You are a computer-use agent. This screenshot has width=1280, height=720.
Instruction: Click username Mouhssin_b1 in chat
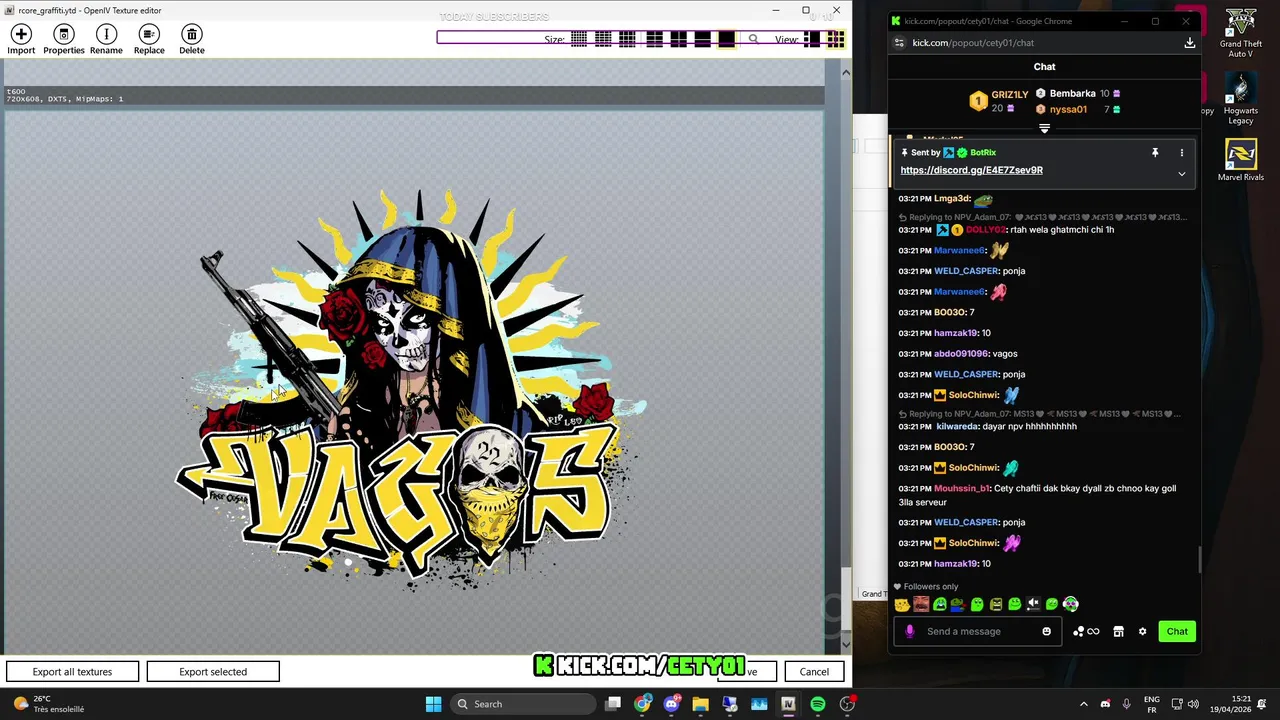(x=962, y=488)
